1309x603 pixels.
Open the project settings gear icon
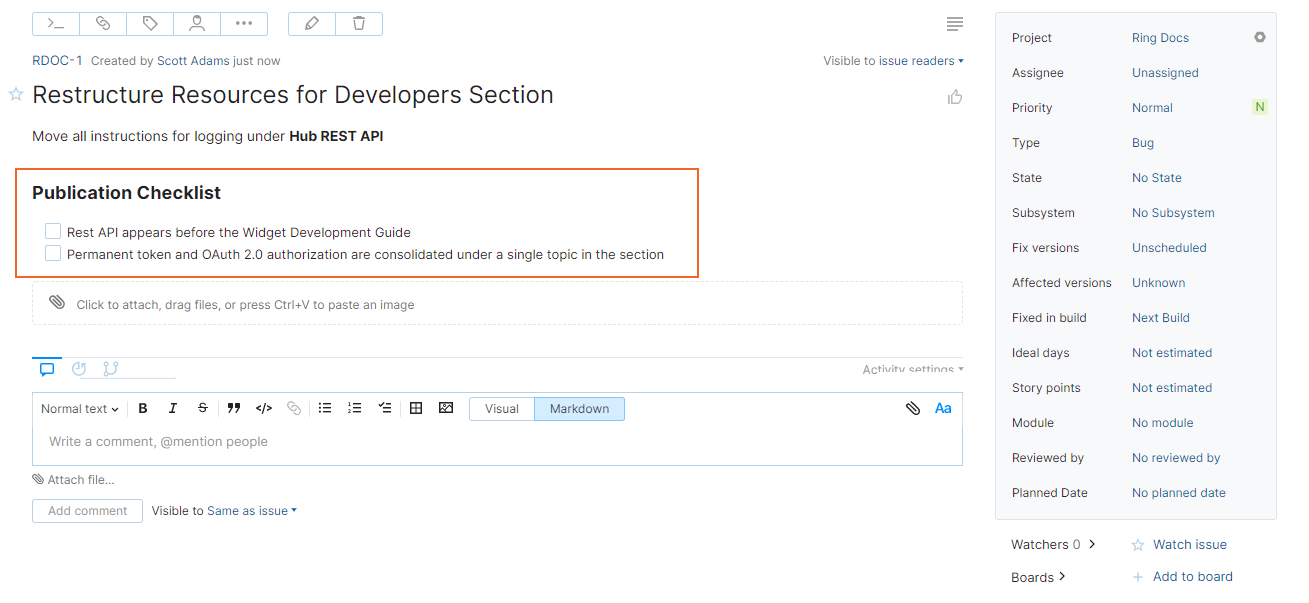[1259, 36]
